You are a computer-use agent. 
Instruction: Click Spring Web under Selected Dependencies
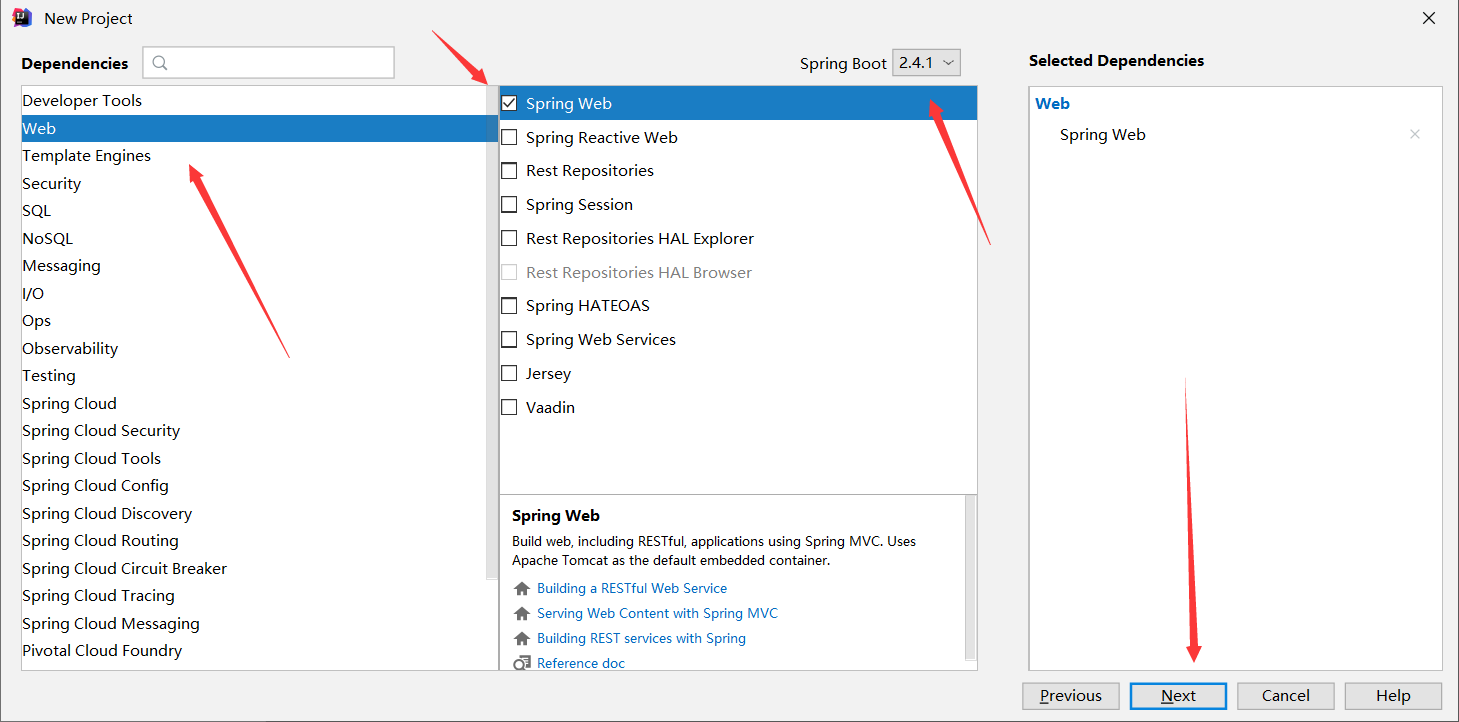pyautogui.click(x=1103, y=134)
